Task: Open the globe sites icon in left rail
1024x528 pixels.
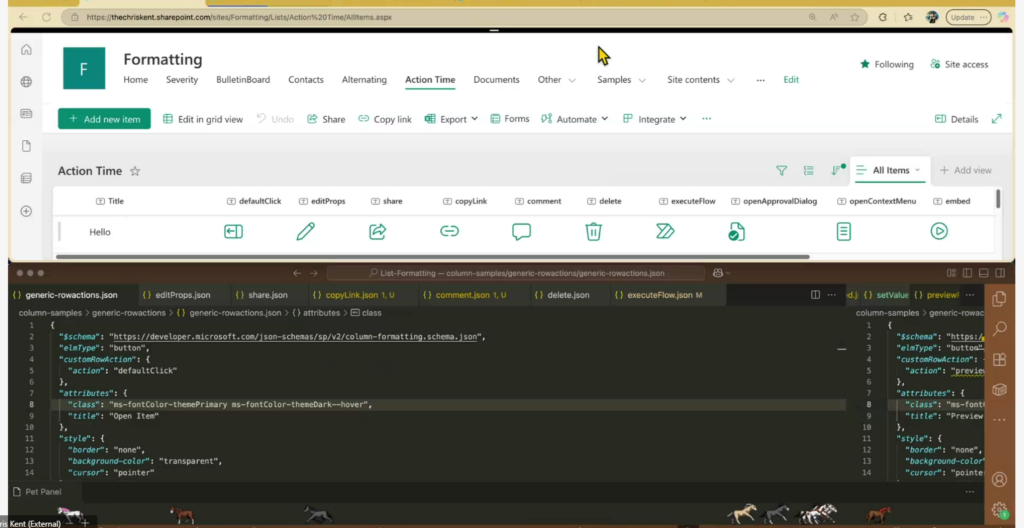Action: (x=26, y=82)
